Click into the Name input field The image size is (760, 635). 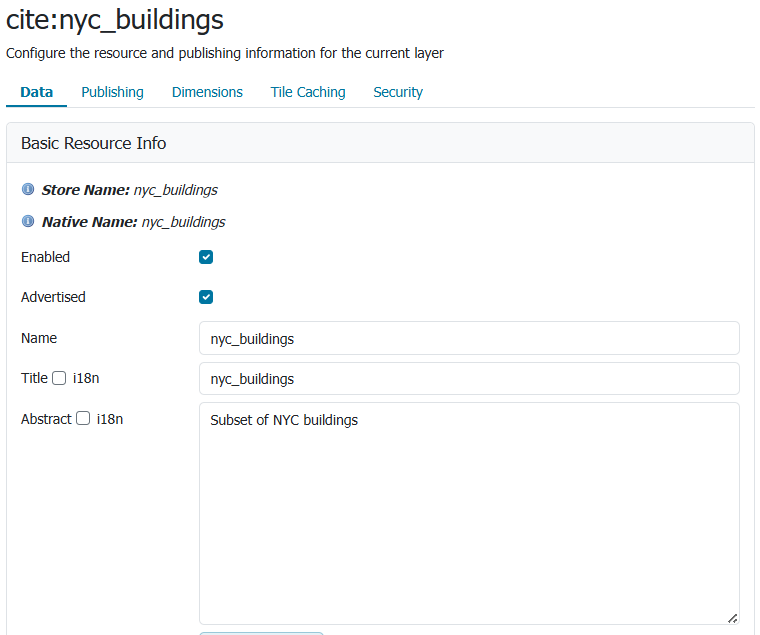469,338
